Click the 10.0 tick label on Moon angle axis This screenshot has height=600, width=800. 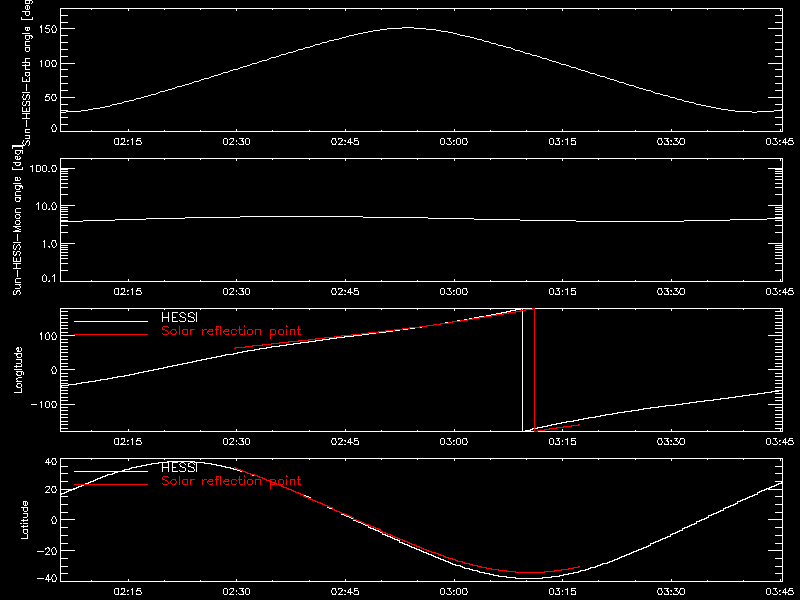click(x=46, y=207)
